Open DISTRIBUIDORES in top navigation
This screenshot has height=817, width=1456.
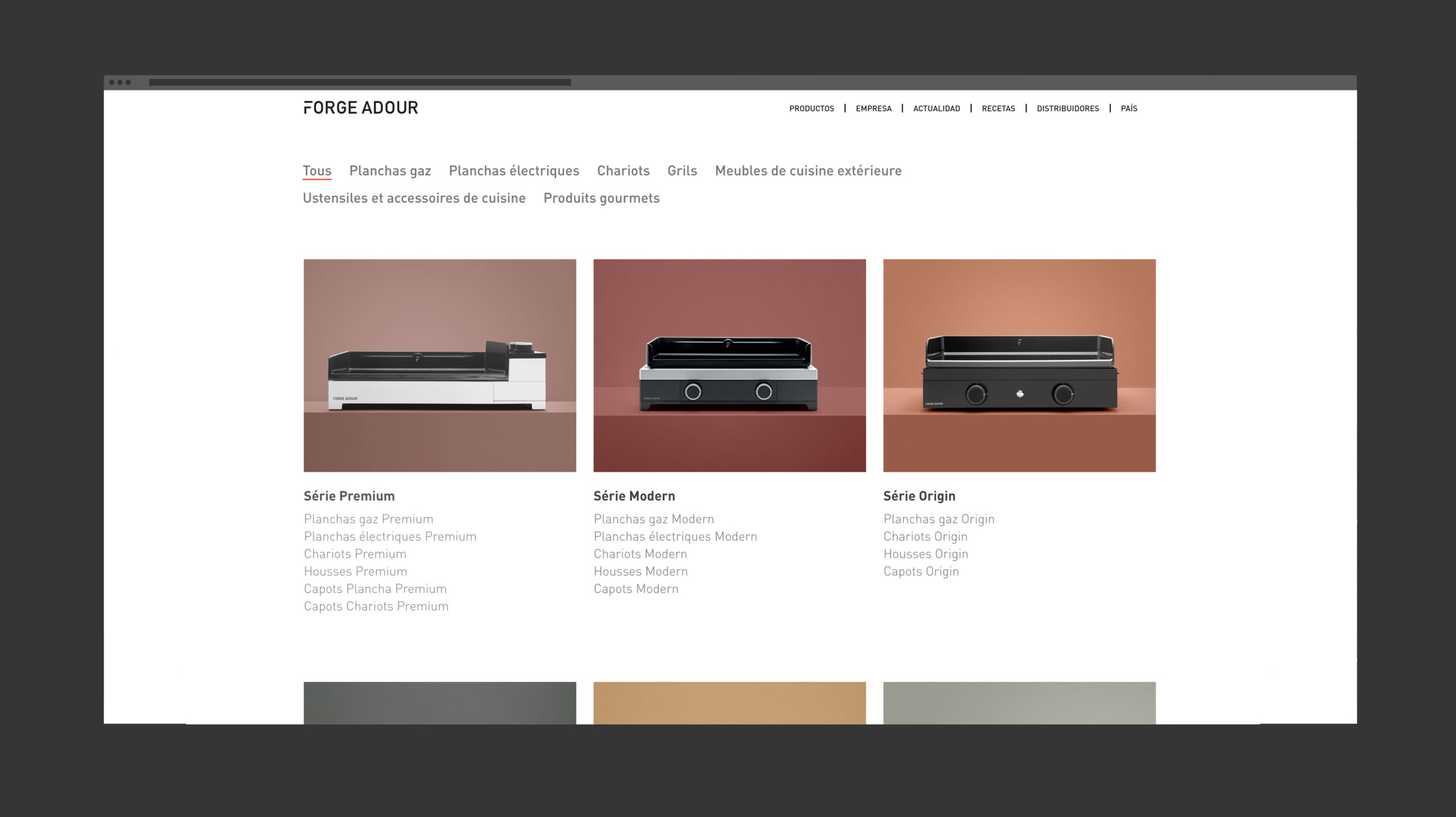[1068, 108]
